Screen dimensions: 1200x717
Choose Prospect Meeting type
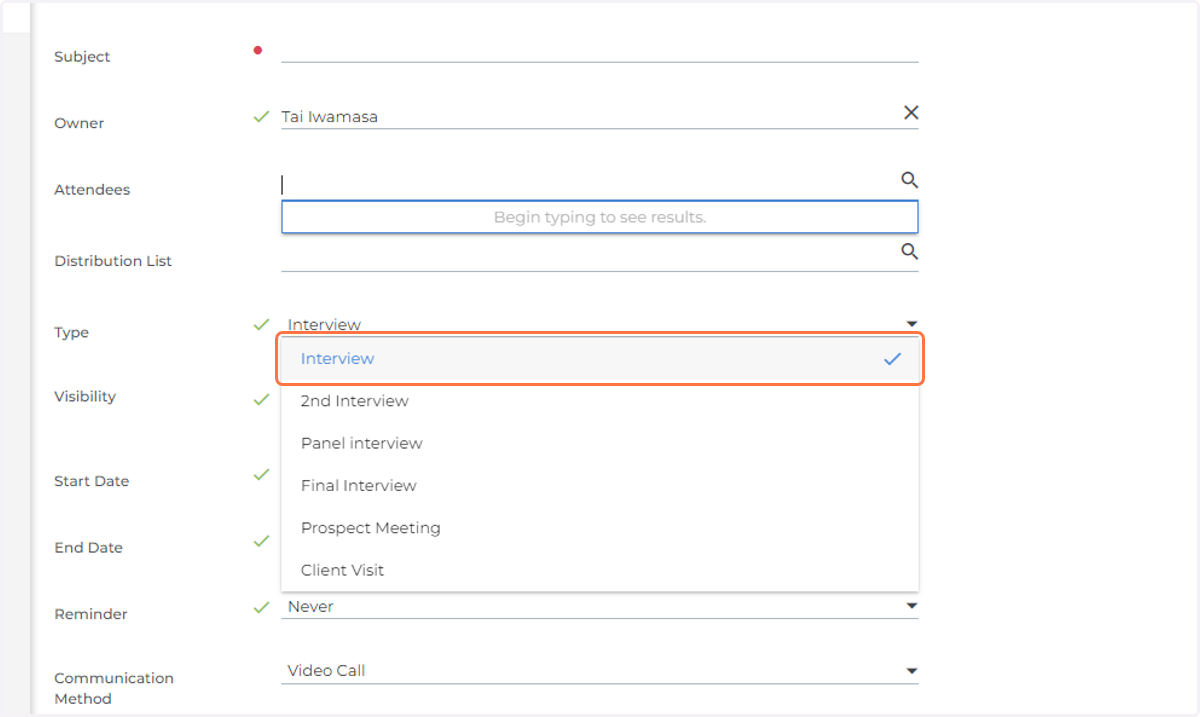[600, 527]
